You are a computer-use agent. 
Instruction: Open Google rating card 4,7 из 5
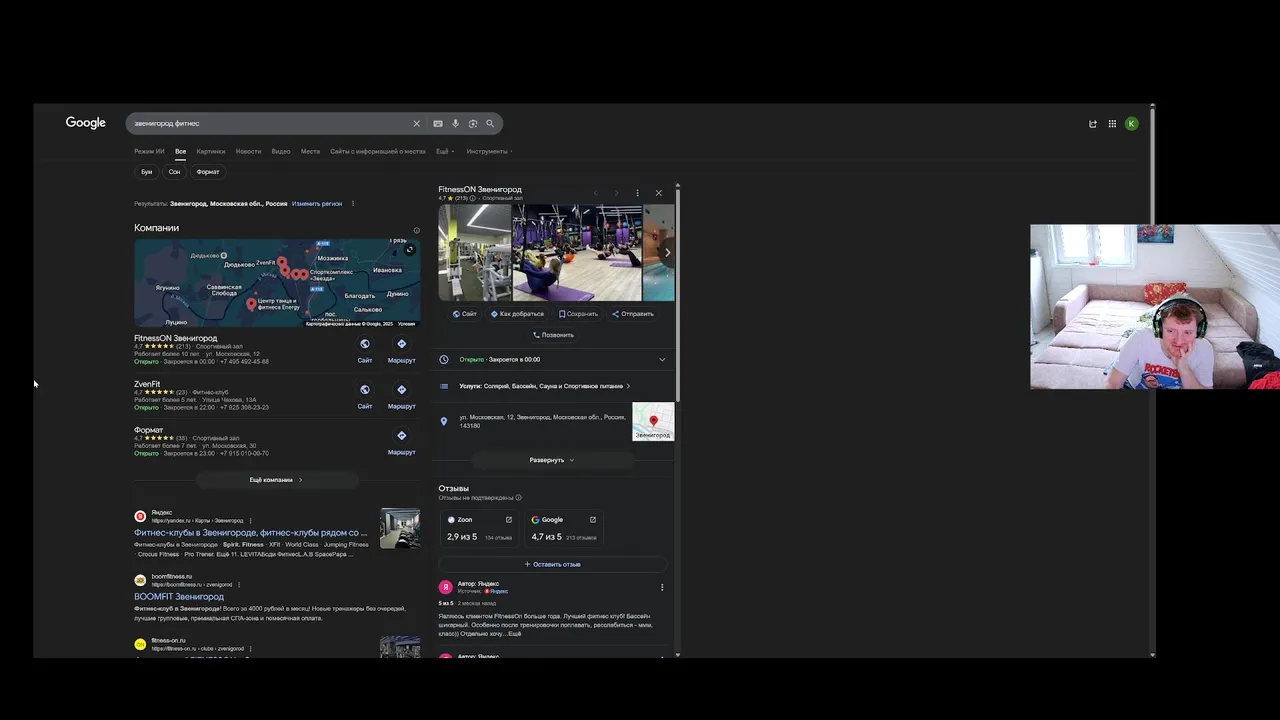tap(564, 529)
